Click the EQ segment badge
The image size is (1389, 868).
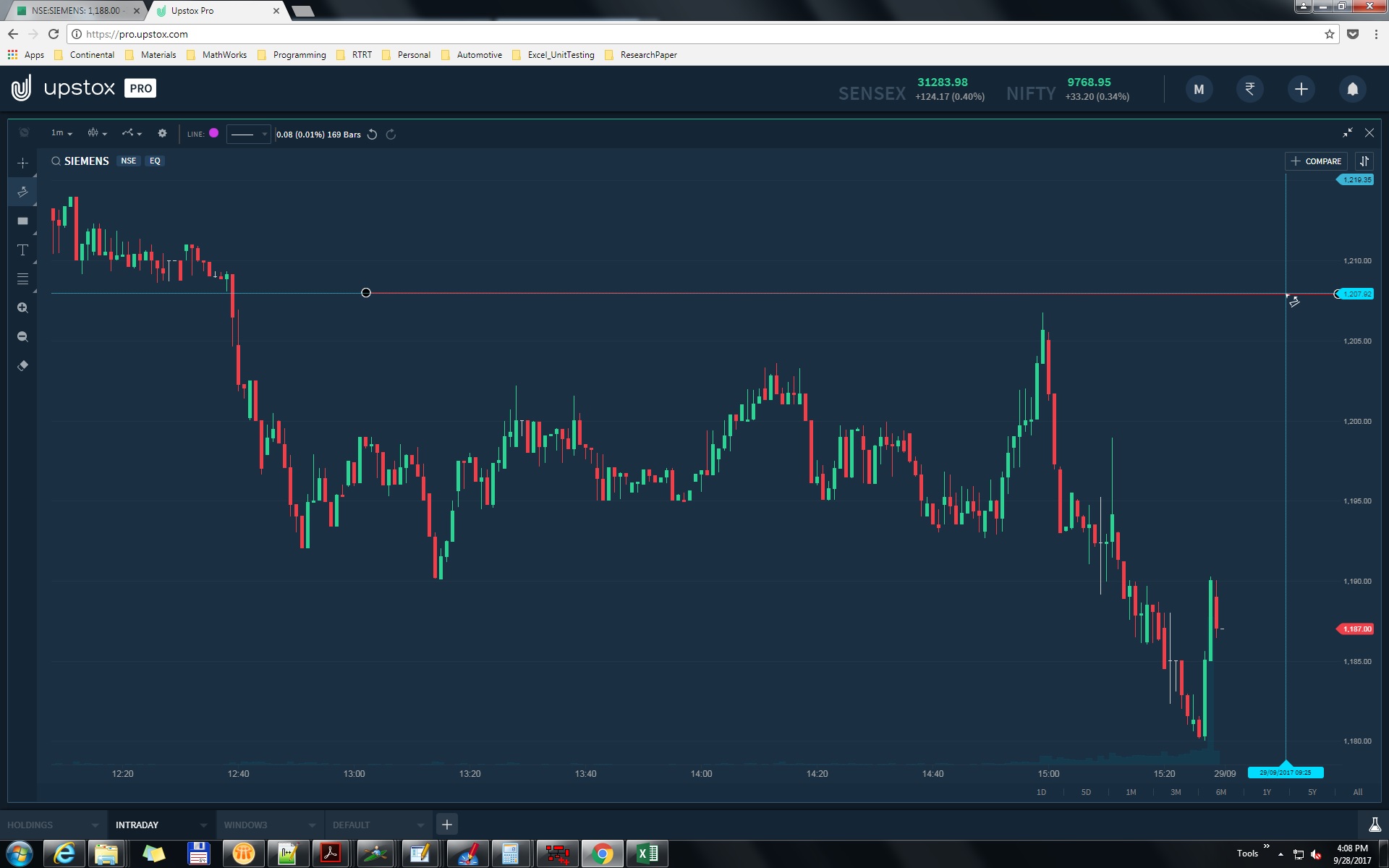155,161
